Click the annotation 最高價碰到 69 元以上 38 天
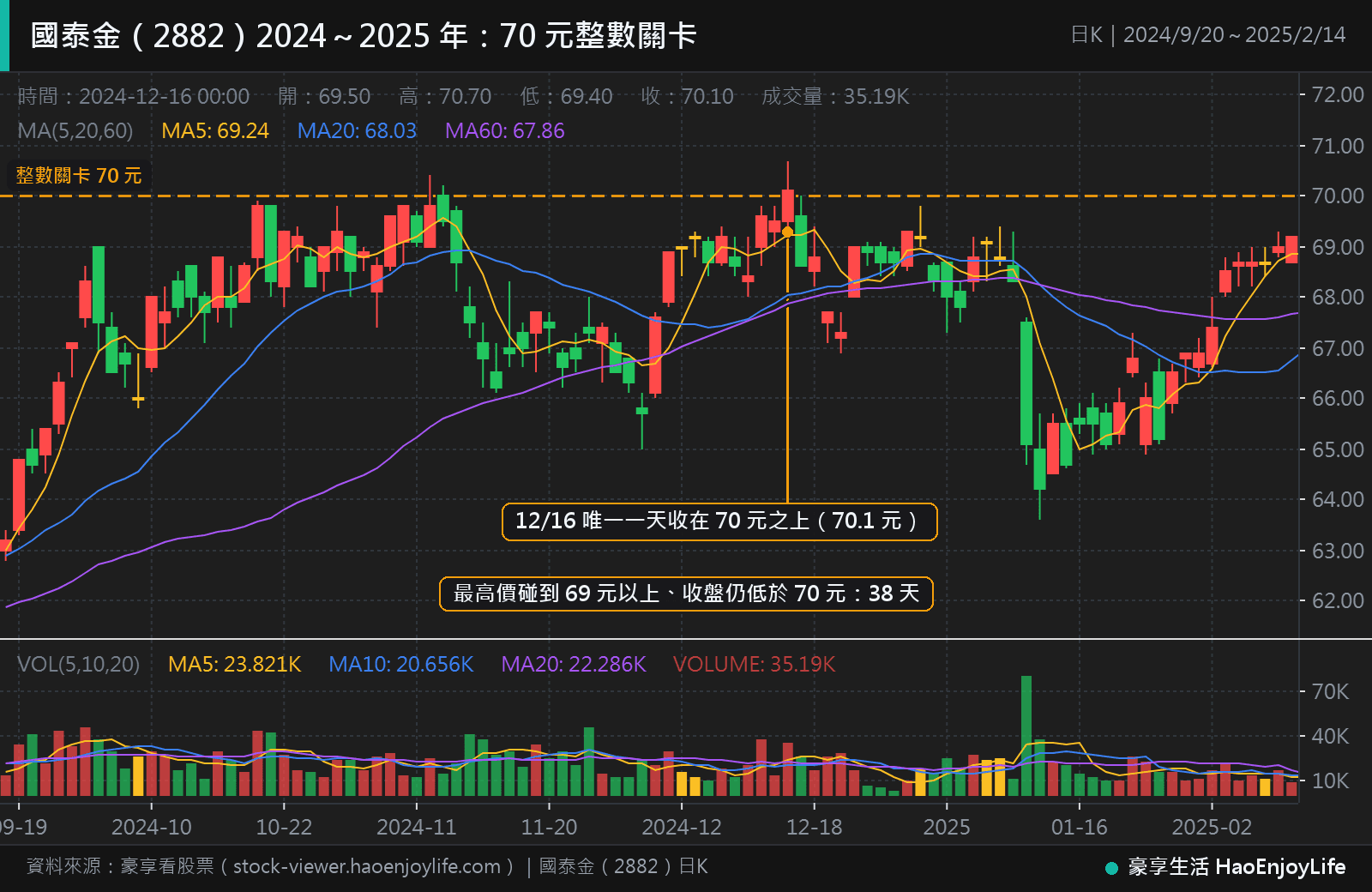The image size is (1372, 892). [x=686, y=594]
